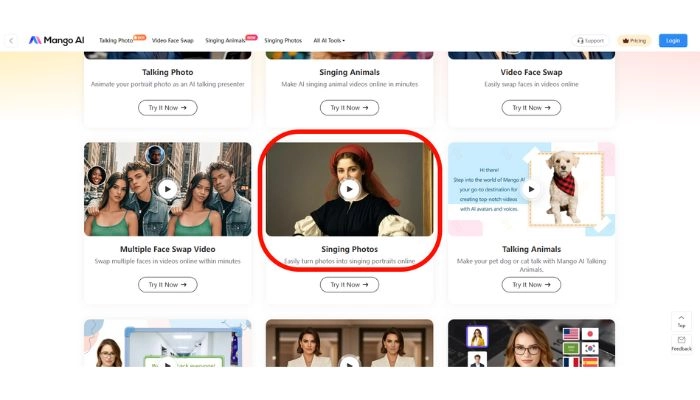The width and height of the screenshot is (700, 400).
Task: Open Singing Animals in the navigation bar
Action: 225,40
